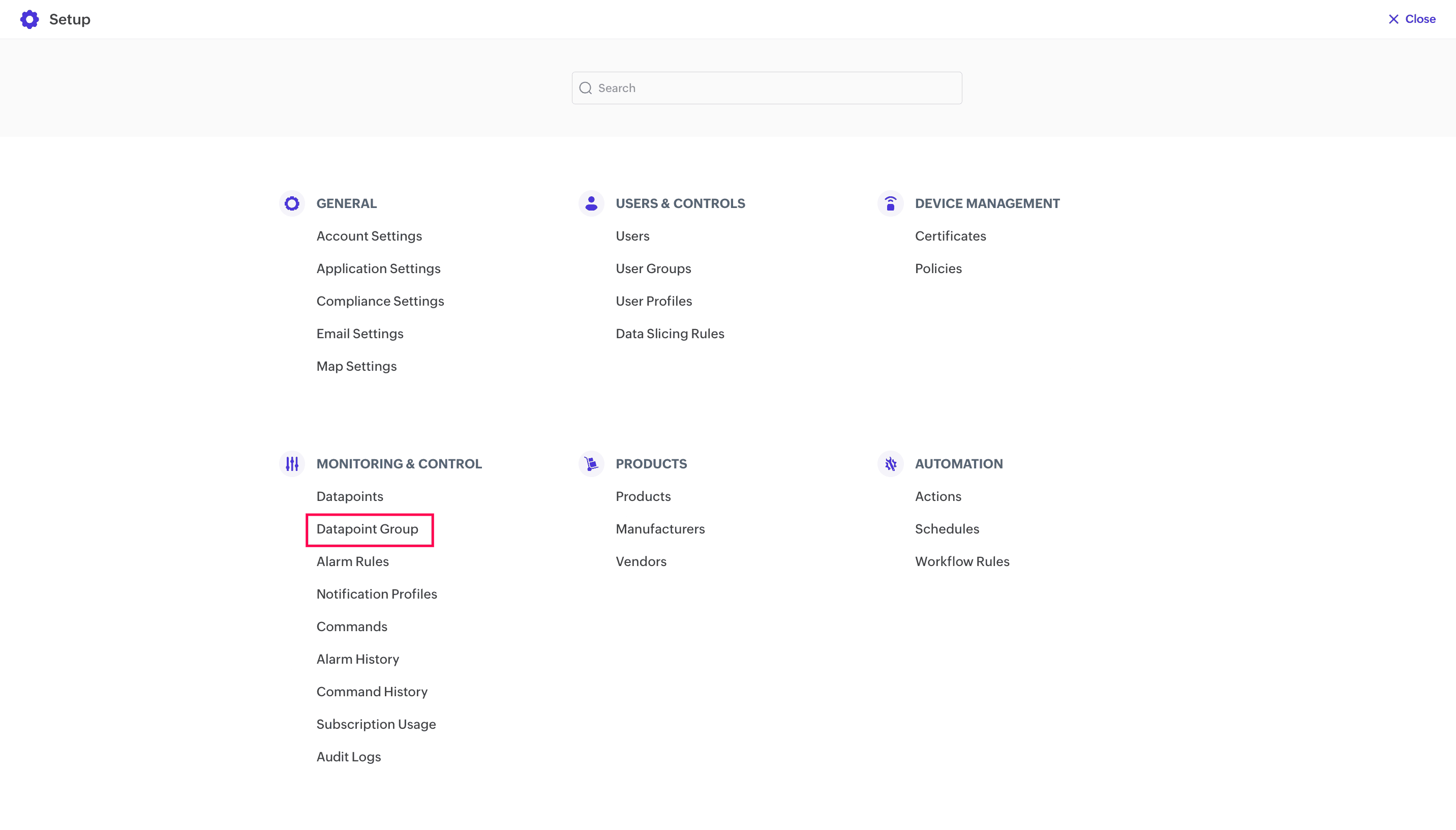The height and width of the screenshot is (830, 1456).
Task: Click the Monitoring & Control sliders icon
Action: click(x=292, y=464)
